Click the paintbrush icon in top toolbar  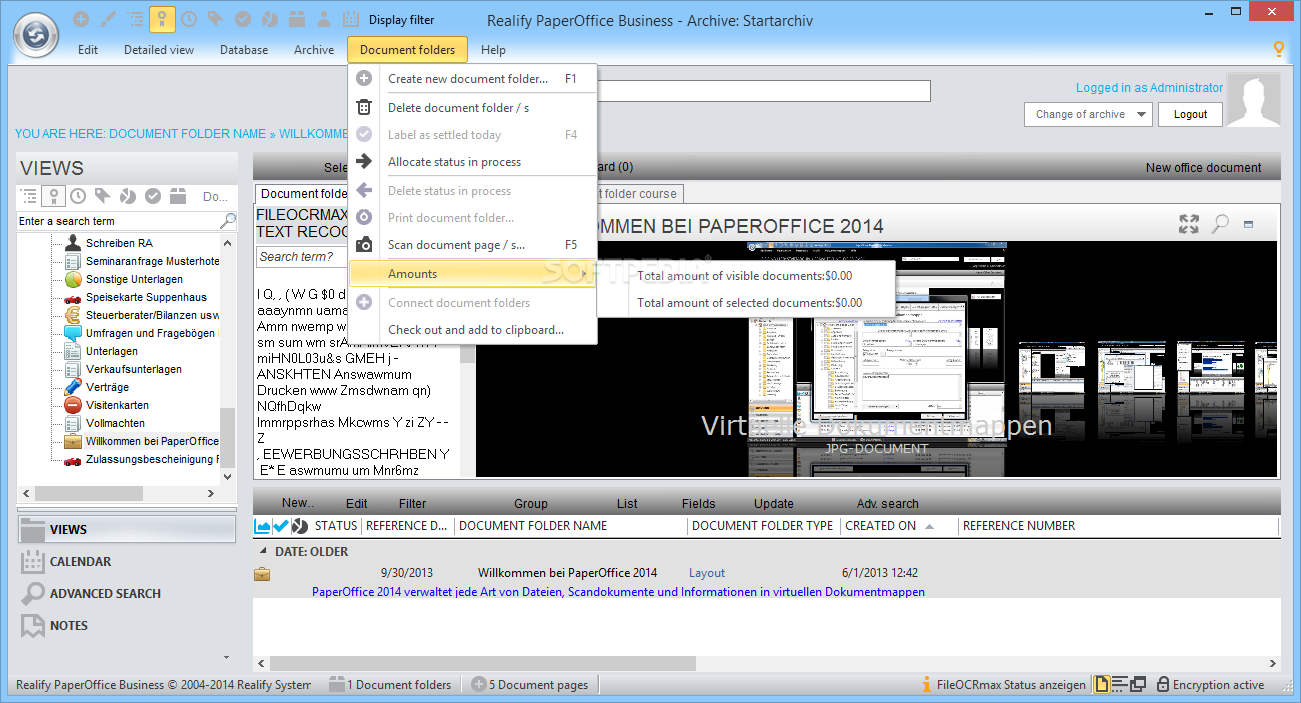coord(108,19)
